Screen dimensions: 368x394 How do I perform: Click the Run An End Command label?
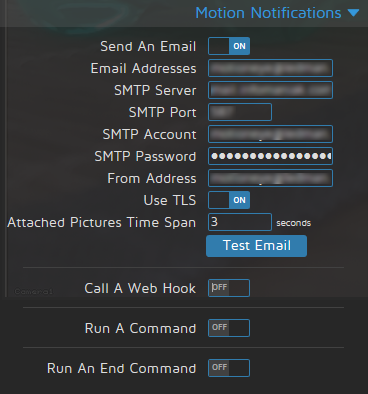coord(121,368)
